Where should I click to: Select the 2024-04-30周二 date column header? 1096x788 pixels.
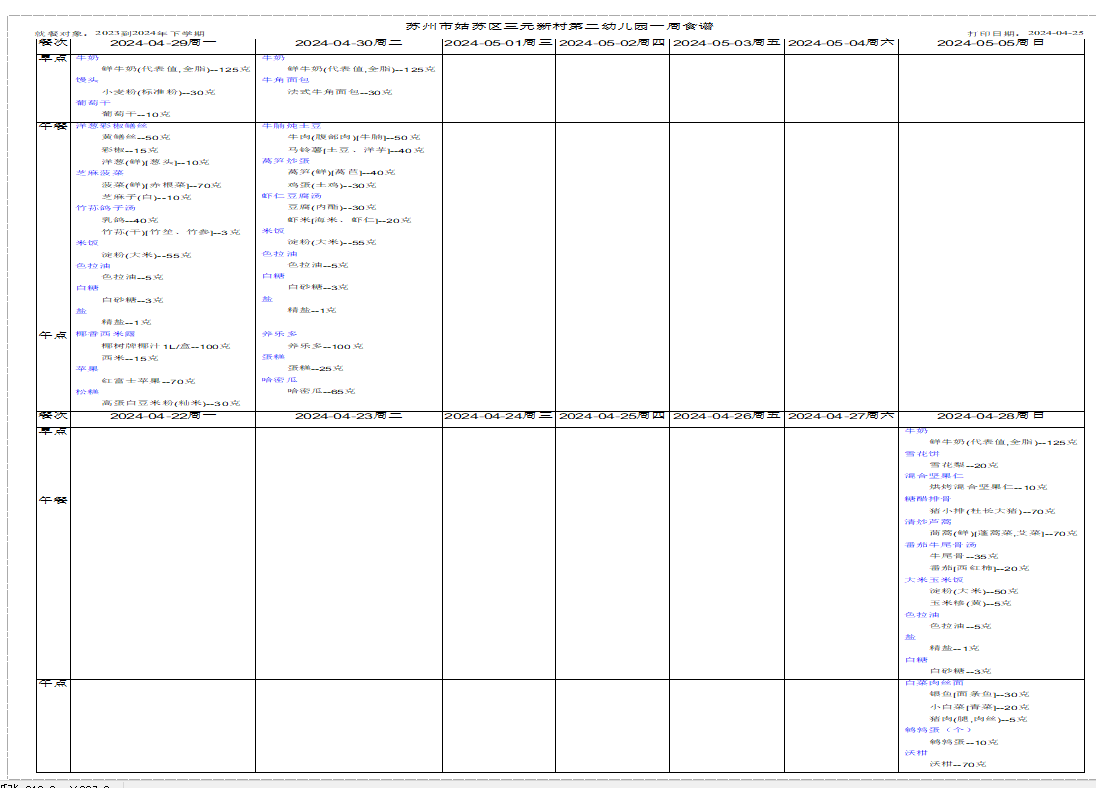tap(347, 44)
